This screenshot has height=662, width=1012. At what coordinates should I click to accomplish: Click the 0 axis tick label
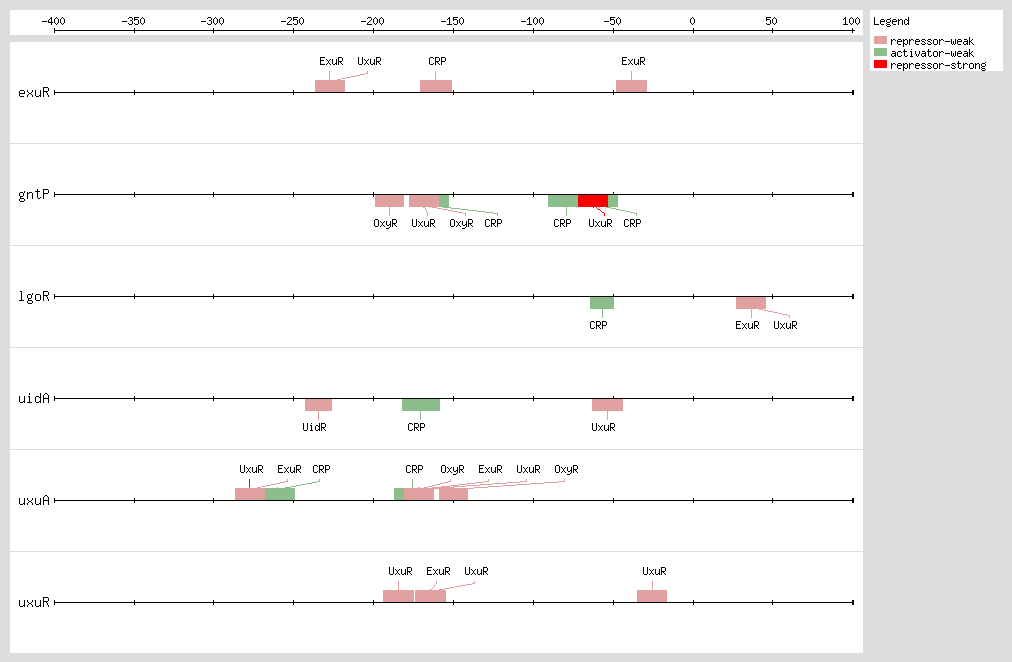[x=693, y=21]
